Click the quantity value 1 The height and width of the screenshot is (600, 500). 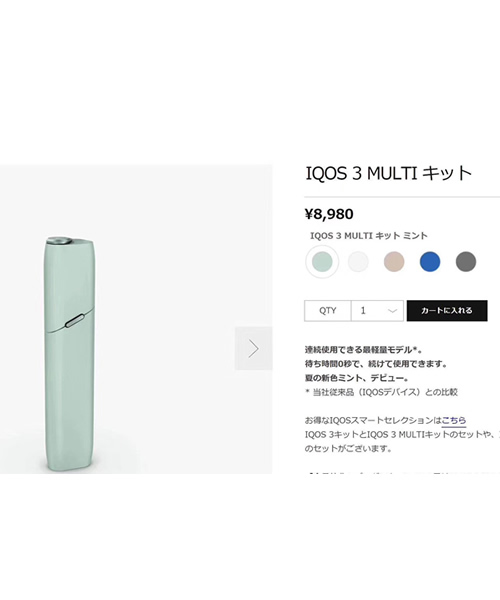tap(363, 310)
